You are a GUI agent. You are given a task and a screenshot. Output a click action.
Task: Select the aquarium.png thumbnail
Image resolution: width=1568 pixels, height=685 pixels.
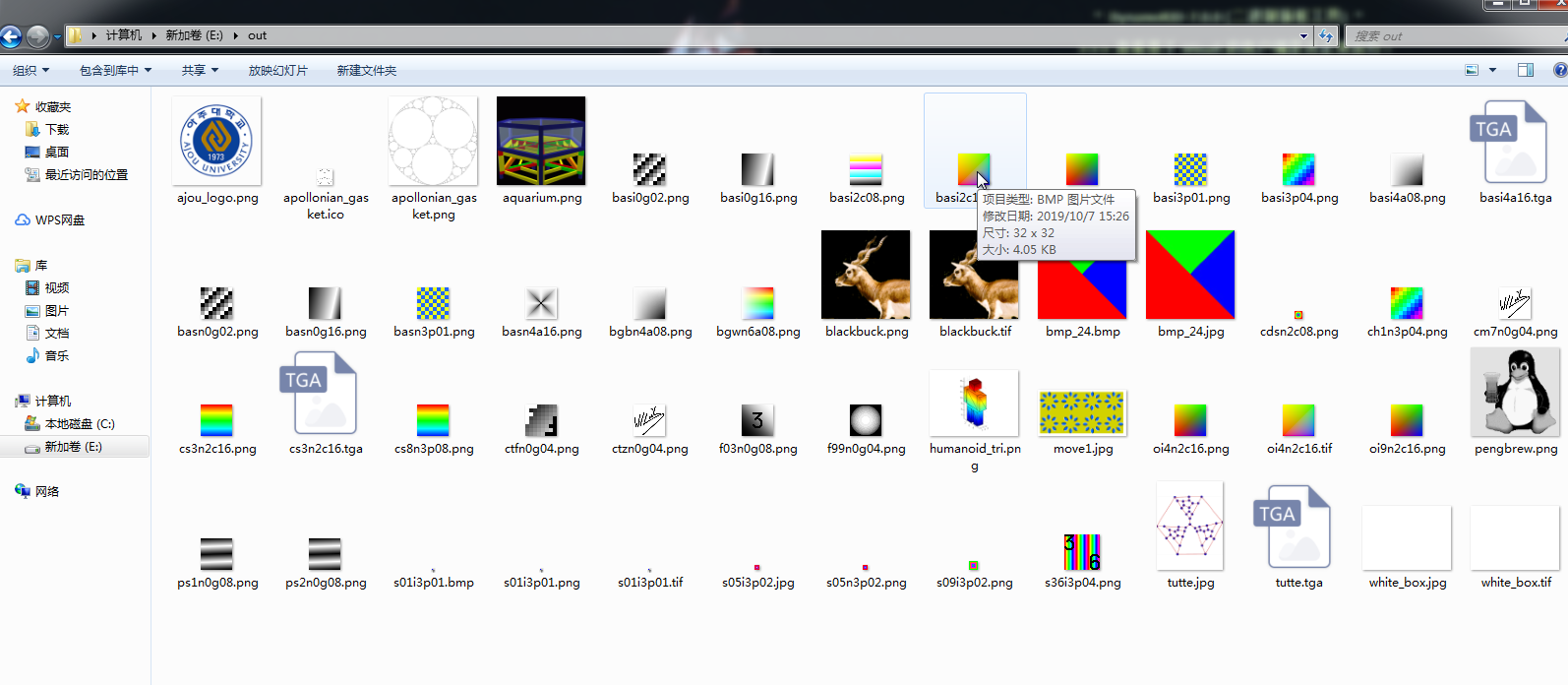click(x=541, y=141)
